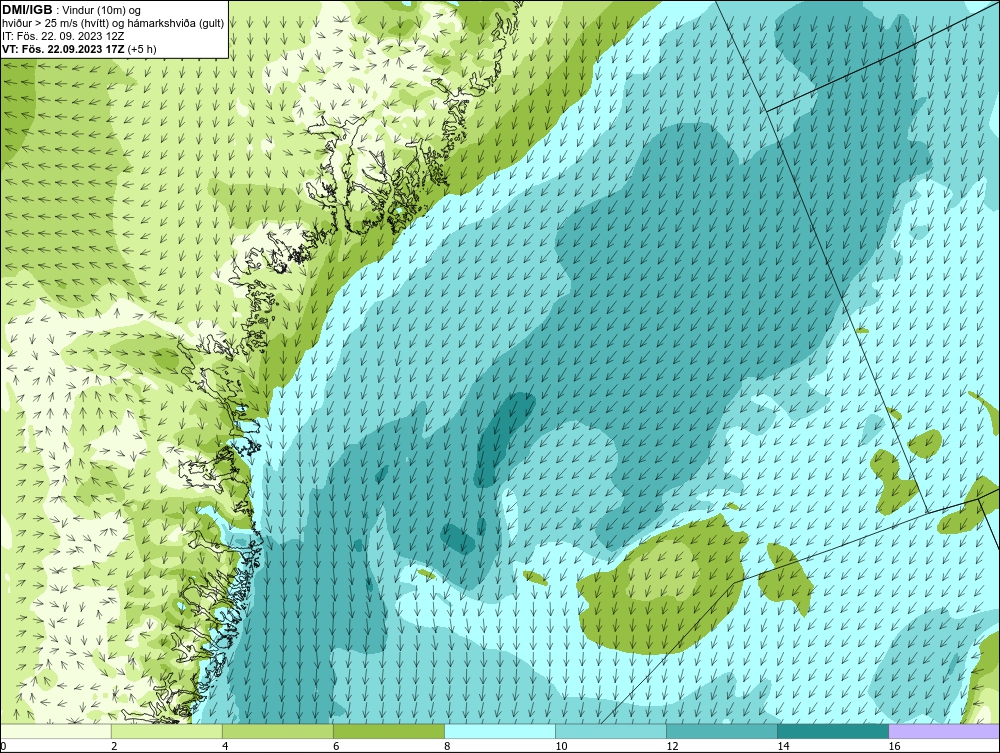Screen dimensions: 1000x753
Task: Click the legend value label 10
Action: pyautogui.click(x=561, y=747)
